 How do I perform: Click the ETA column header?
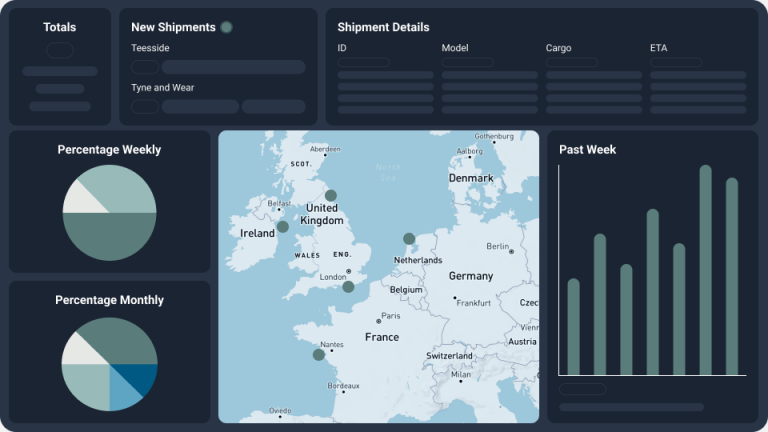pyautogui.click(x=659, y=48)
